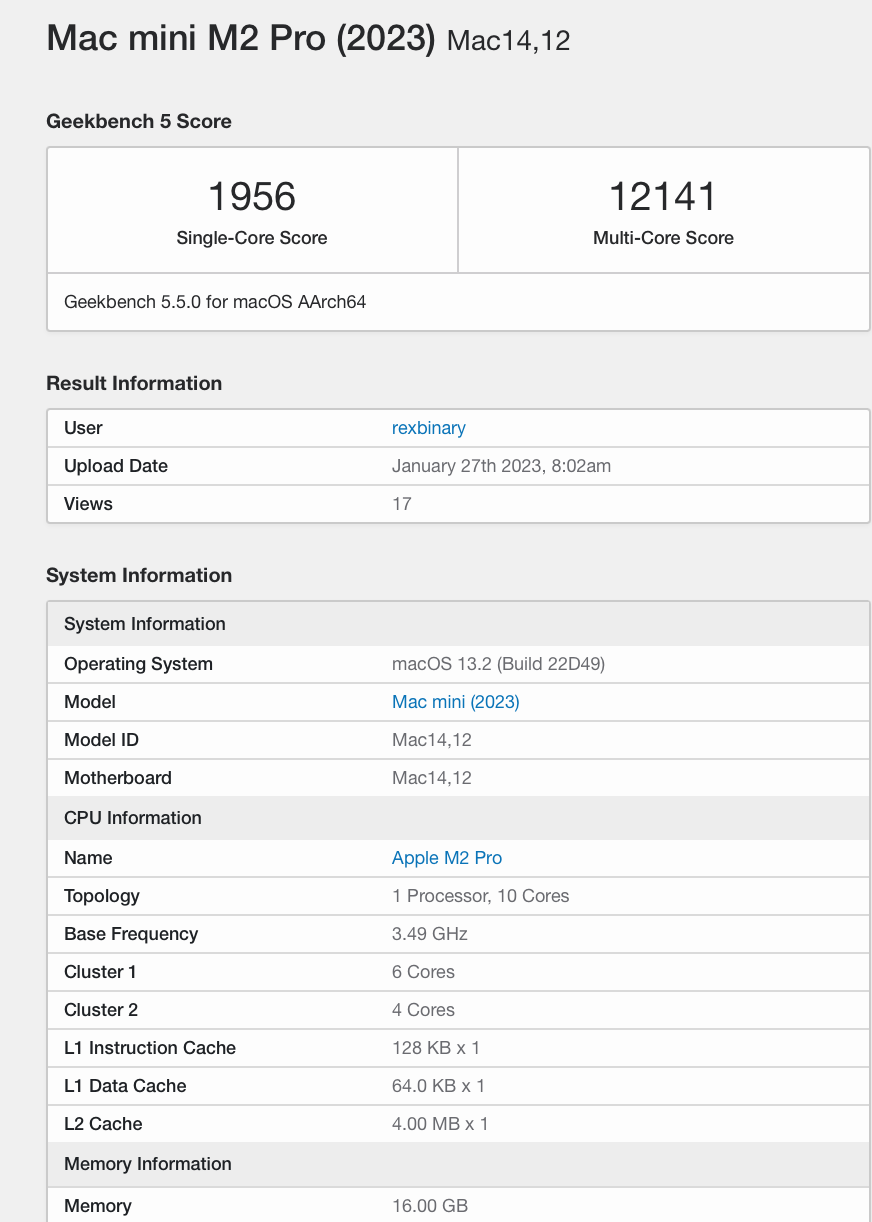
Task: Click the L1 Instruction Cache value 128 KB
Action: point(436,1048)
